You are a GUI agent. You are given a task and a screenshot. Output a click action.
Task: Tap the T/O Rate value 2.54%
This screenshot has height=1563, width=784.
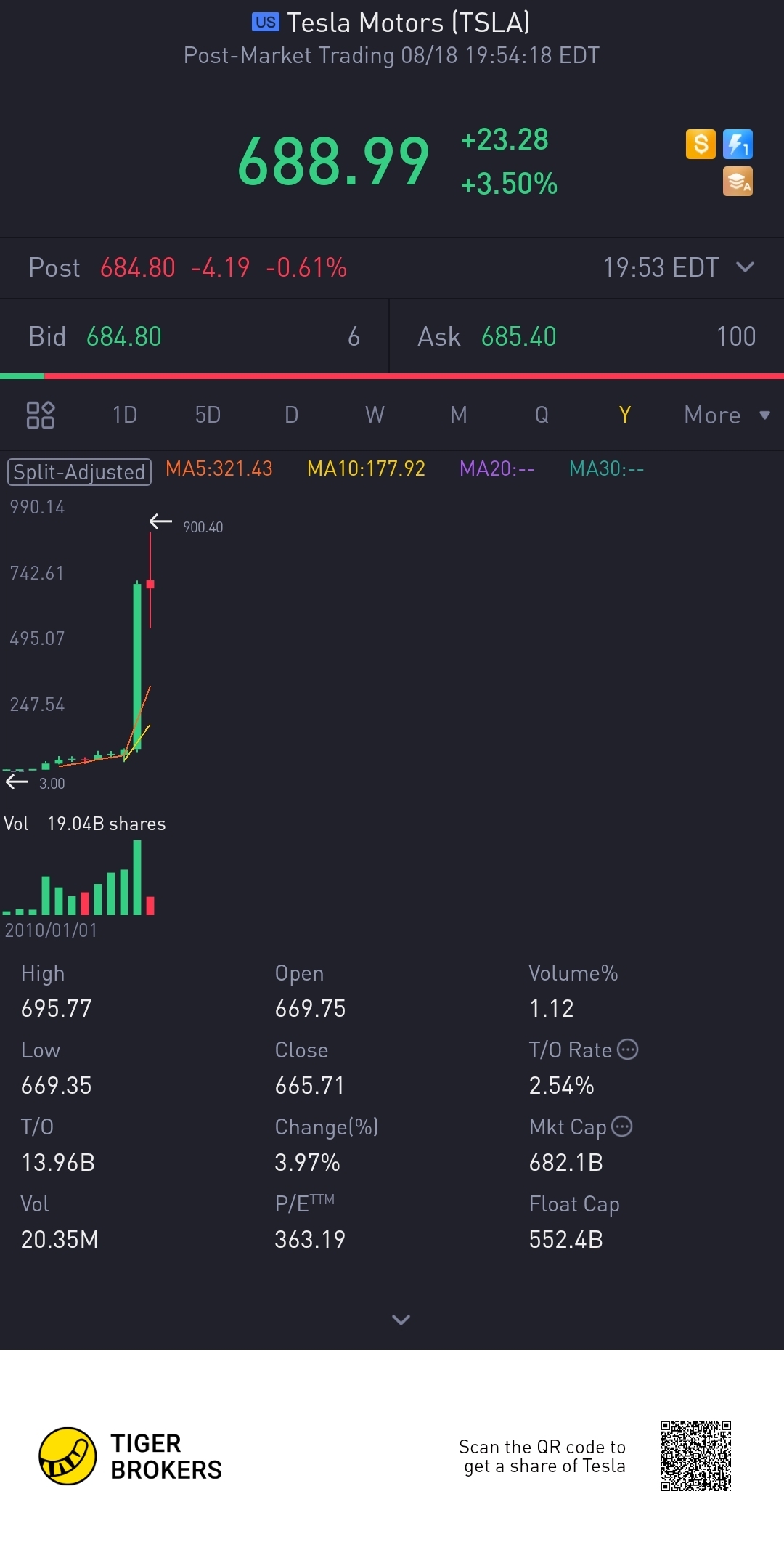point(561,1085)
